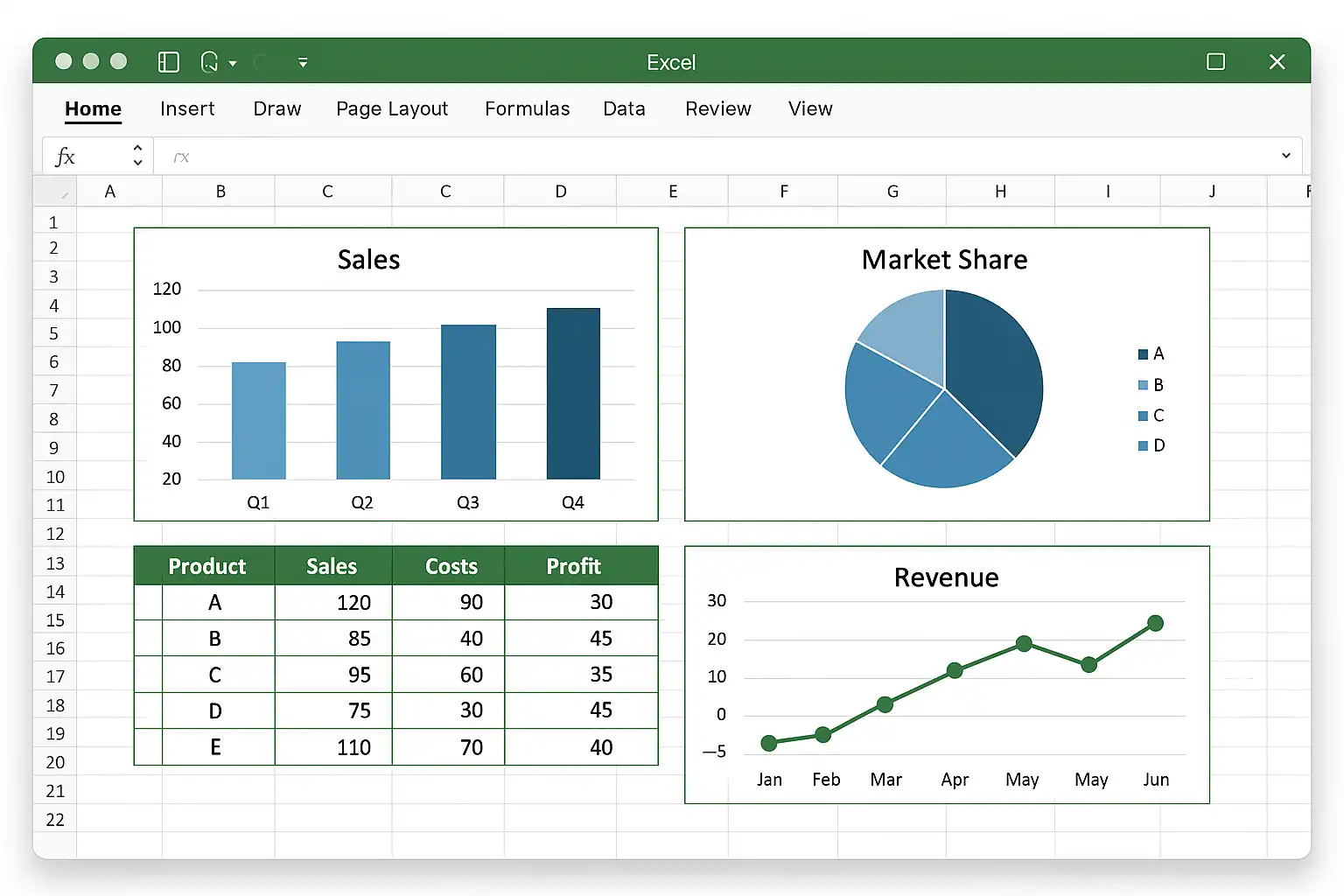Click the legend color swatch for series A

click(1143, 354)
